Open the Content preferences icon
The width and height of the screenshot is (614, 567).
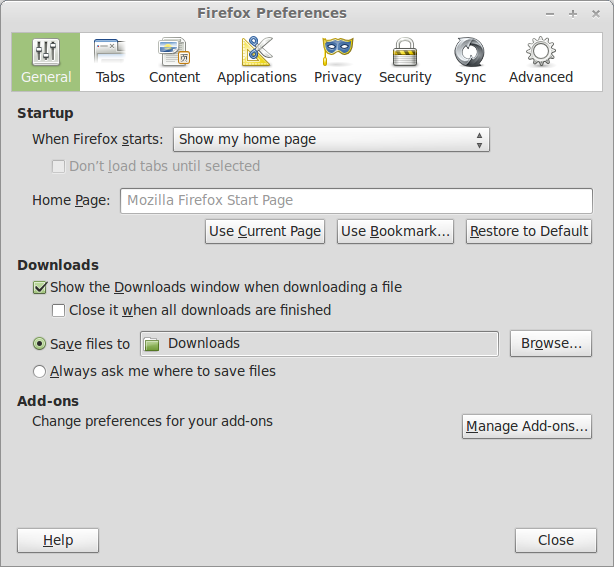[x=174, y=51]
